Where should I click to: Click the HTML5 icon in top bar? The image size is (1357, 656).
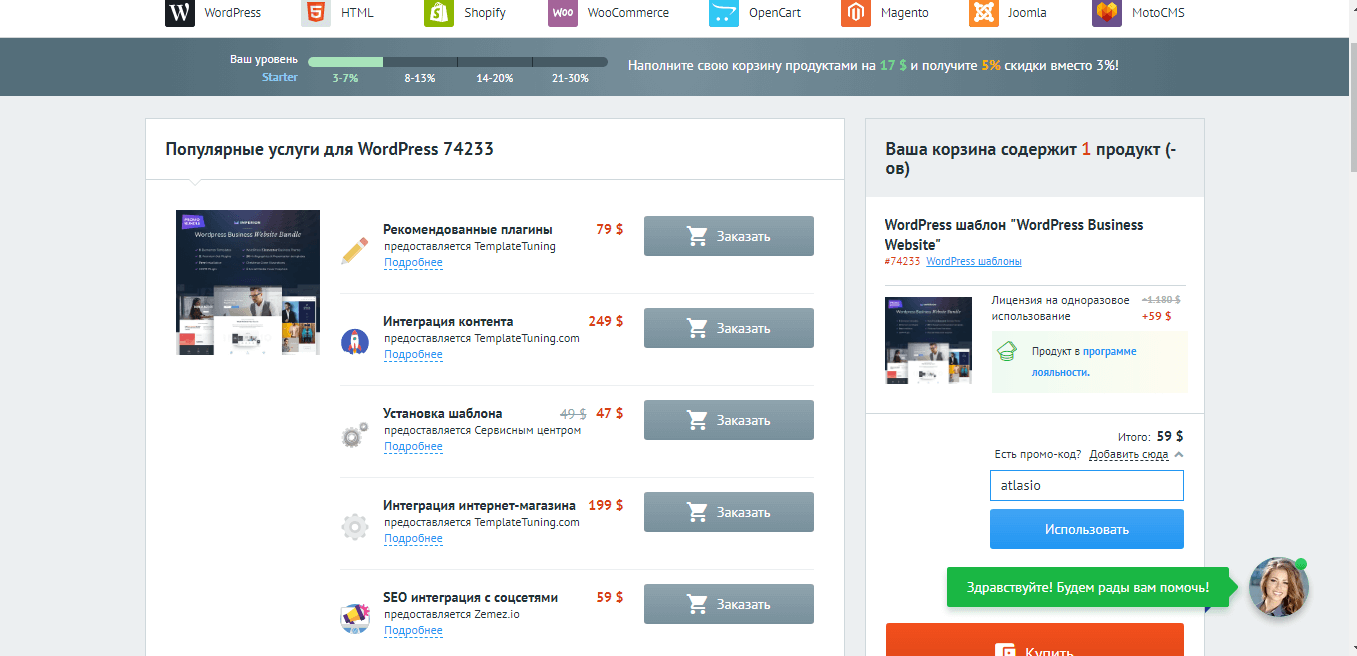pos(316,13)
